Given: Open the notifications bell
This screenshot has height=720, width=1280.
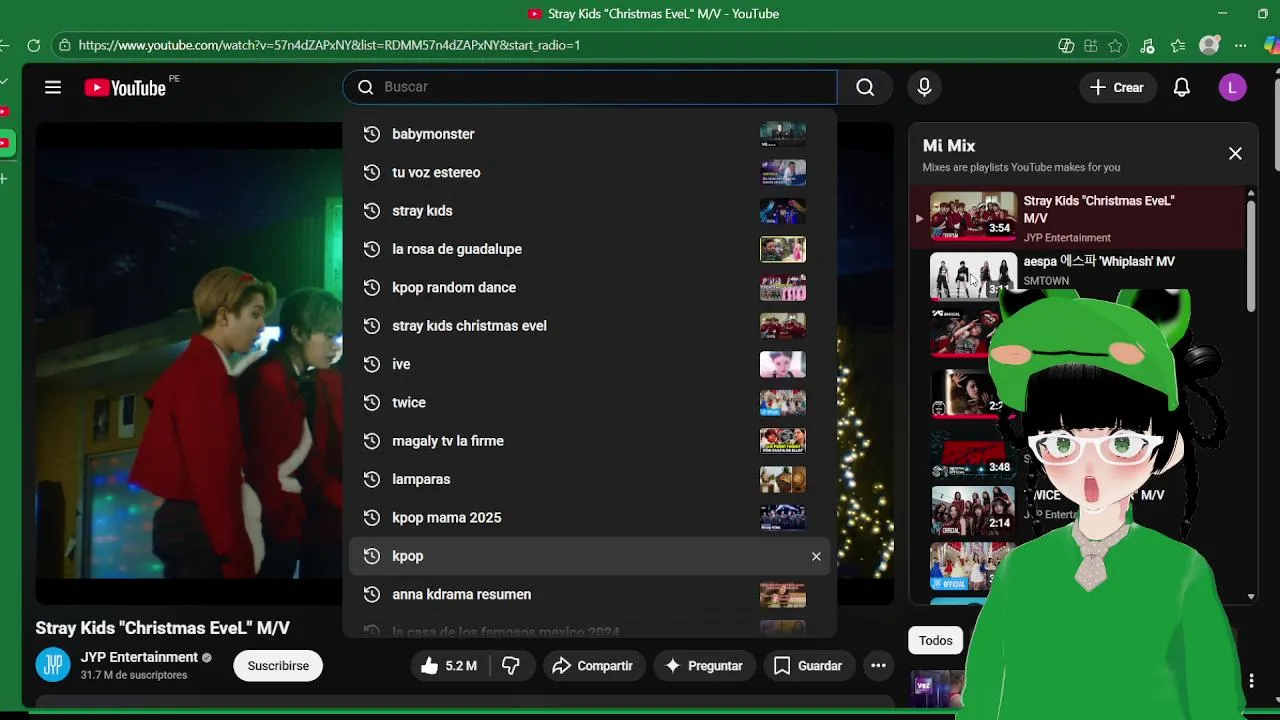Looking at the screenshot, I should pos(1181,87).
